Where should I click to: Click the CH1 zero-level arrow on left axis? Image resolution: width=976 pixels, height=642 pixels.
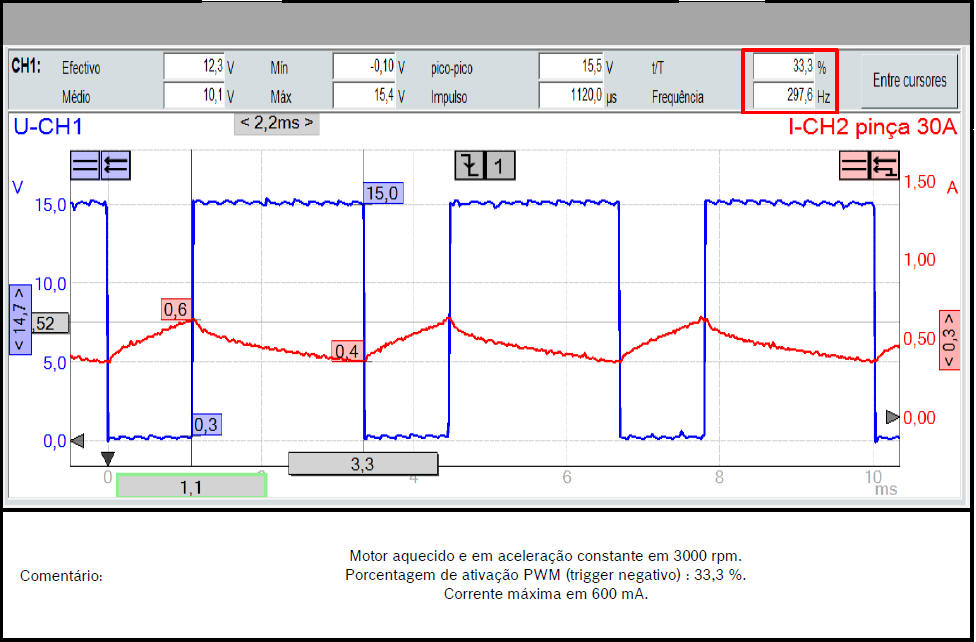click(77, 440)
